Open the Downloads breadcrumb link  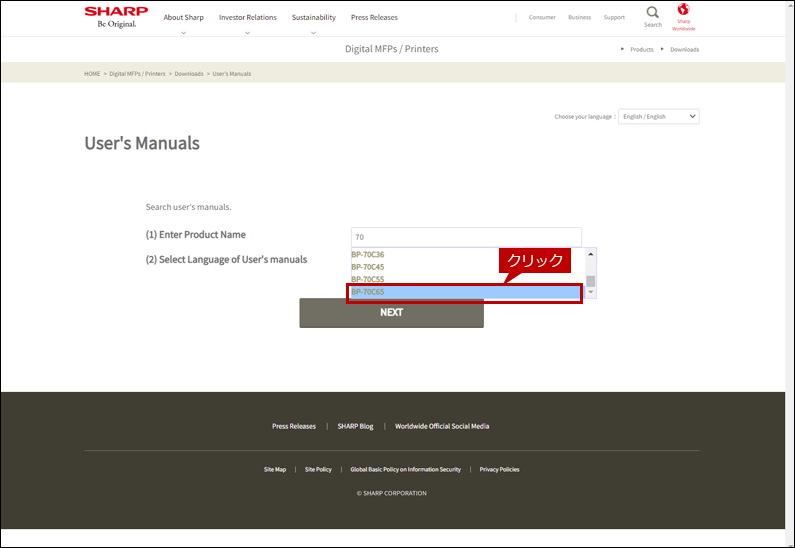[x=189, y=74]
